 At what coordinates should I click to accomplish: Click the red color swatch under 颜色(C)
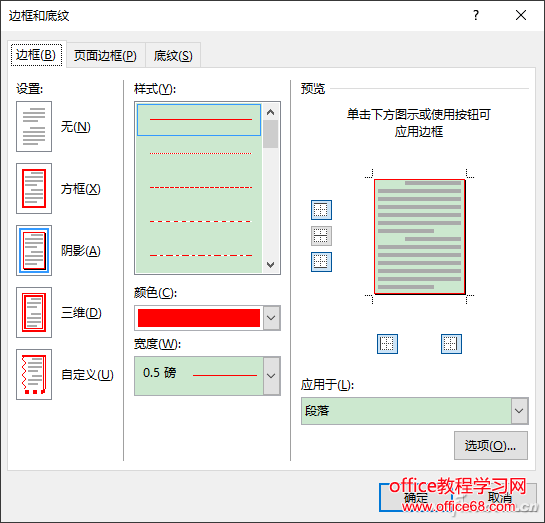[199, 318]
